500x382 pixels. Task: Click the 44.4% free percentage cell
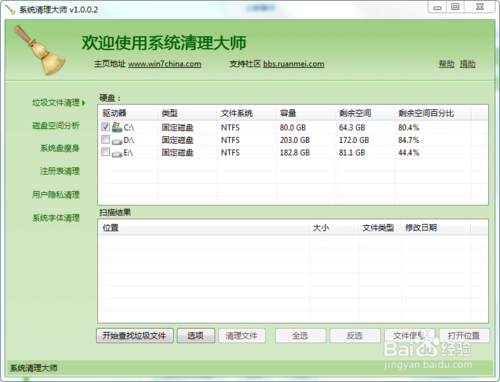[x=409, y=153]
